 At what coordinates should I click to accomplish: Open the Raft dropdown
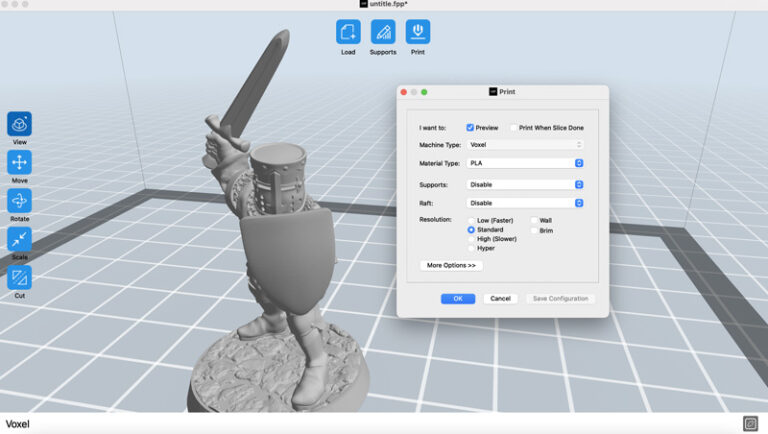tap(525, 203)
